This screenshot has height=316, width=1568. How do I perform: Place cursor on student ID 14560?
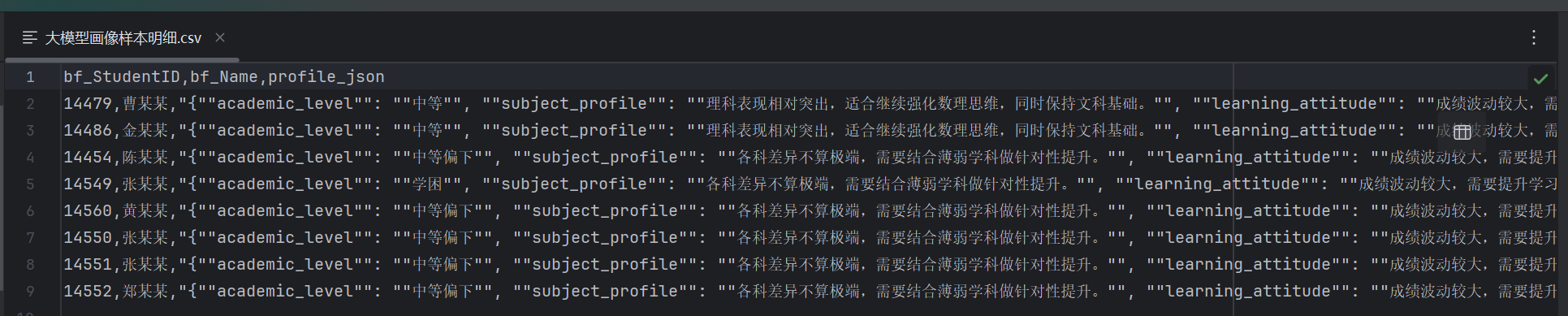pyautogui.click(x=88, y=210)
